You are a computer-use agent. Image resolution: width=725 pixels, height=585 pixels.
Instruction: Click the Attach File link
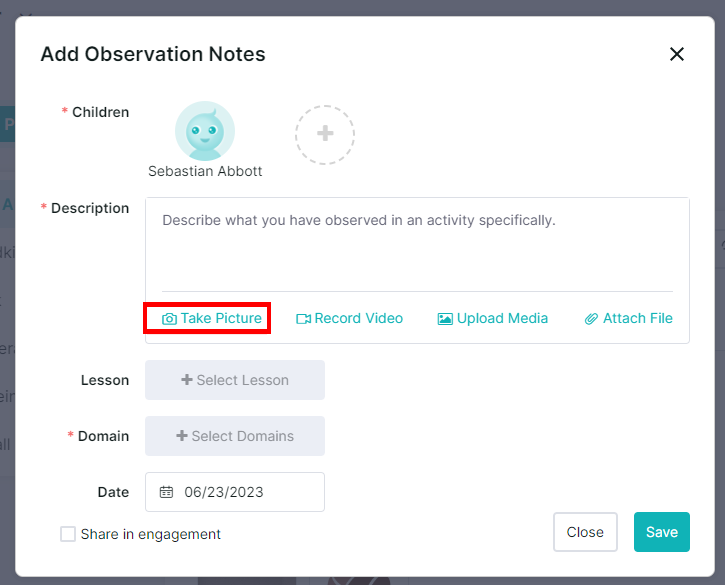point(637,319)
